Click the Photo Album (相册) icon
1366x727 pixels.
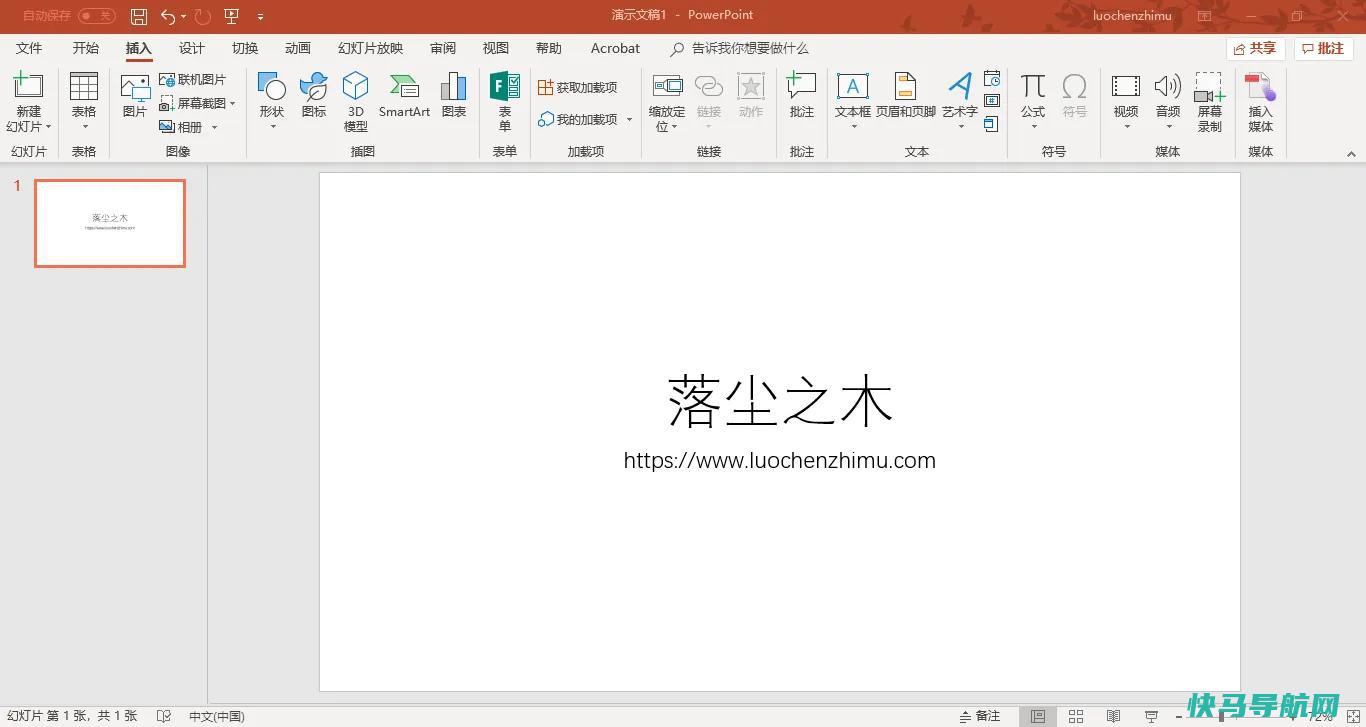(x=181, y=127)
